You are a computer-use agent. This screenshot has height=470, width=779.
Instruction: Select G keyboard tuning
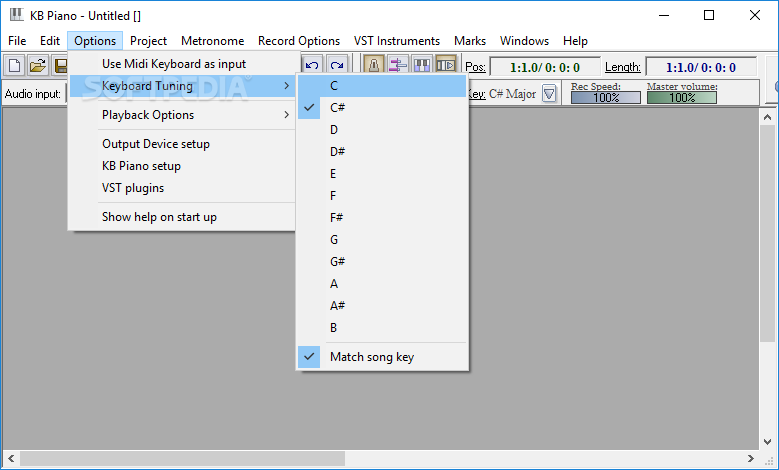pos(382,240)
